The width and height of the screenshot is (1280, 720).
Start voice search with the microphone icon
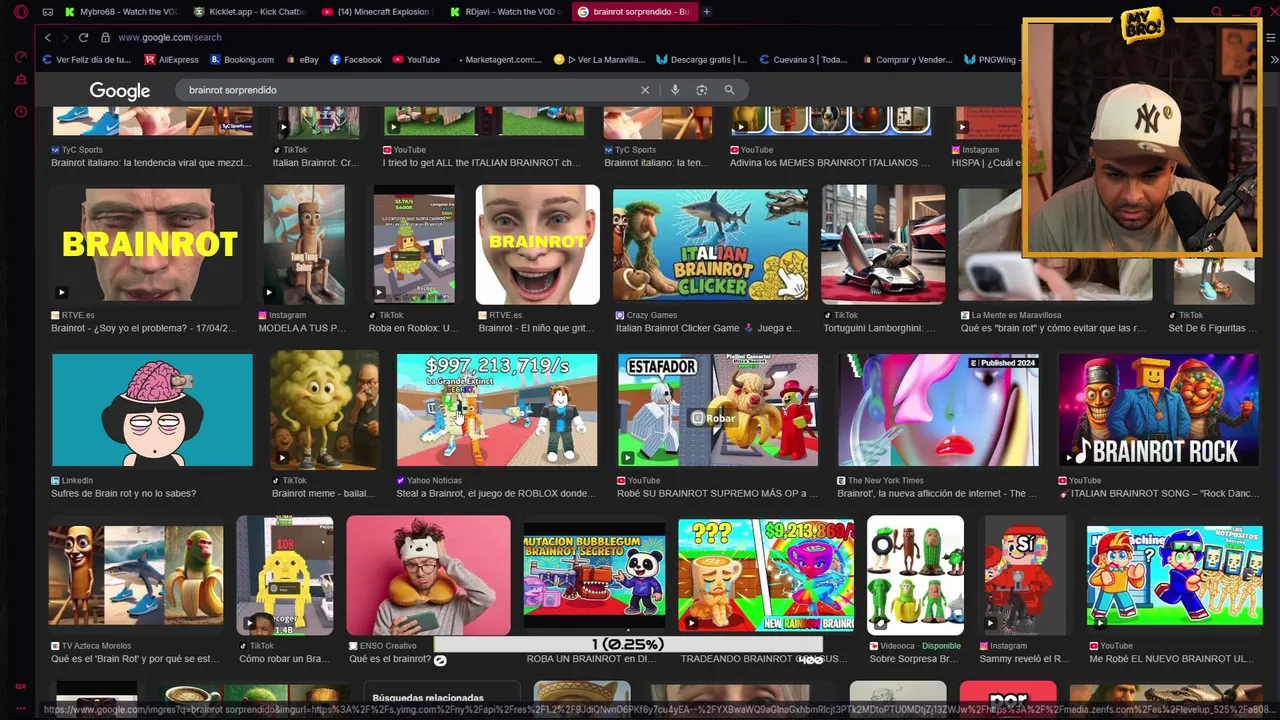tap(675, 90)
